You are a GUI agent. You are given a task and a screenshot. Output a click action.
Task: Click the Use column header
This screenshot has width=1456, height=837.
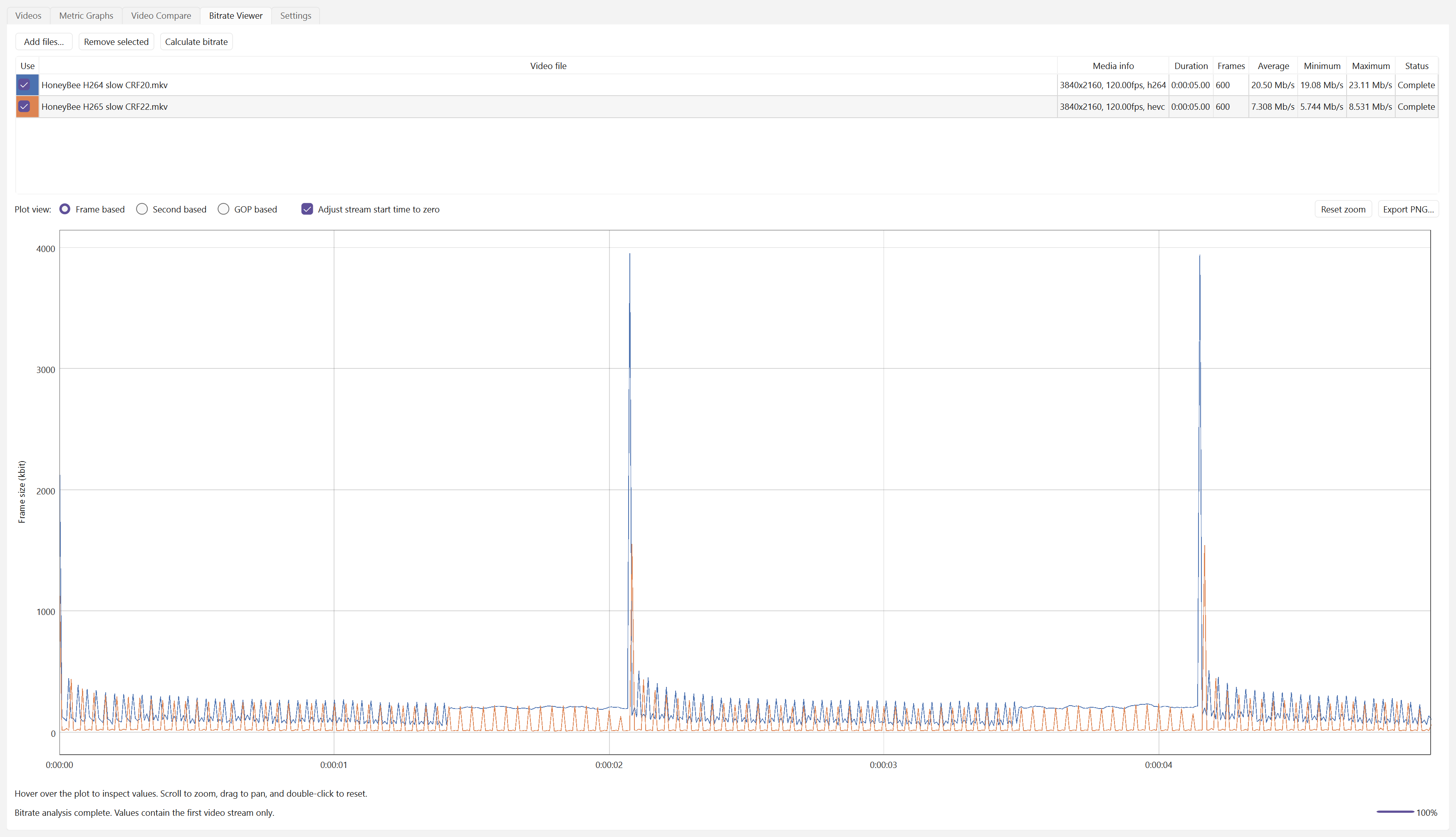[x=27, y=66]
